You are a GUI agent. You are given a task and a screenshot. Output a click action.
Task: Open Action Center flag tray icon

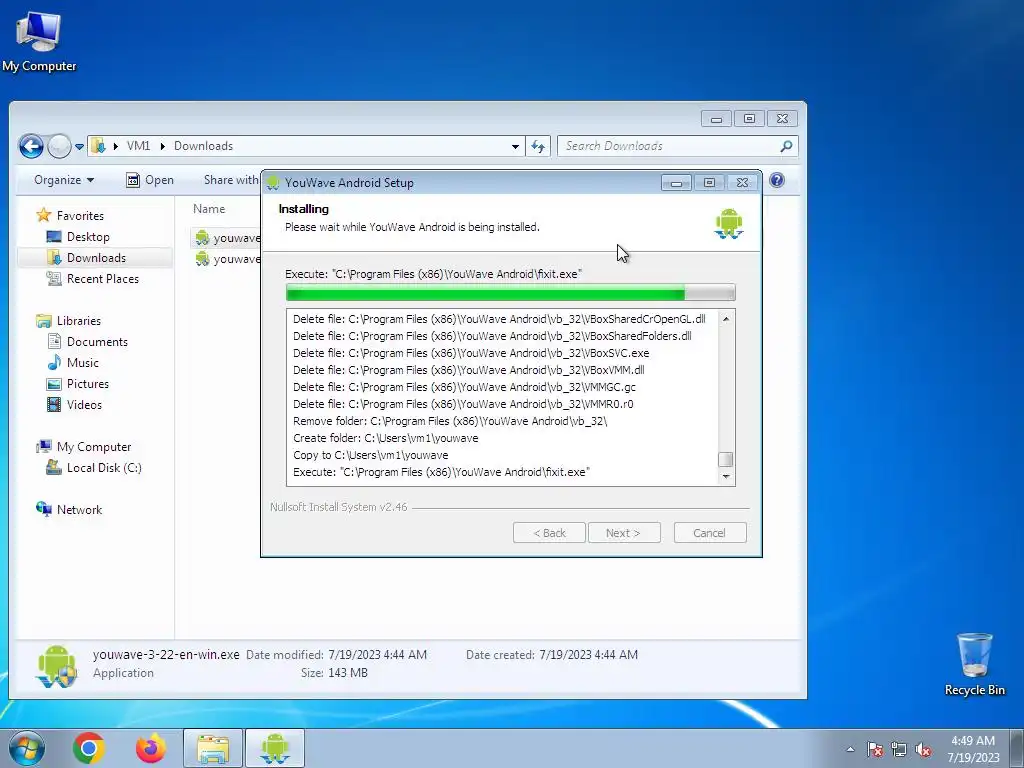coord(874,749)
